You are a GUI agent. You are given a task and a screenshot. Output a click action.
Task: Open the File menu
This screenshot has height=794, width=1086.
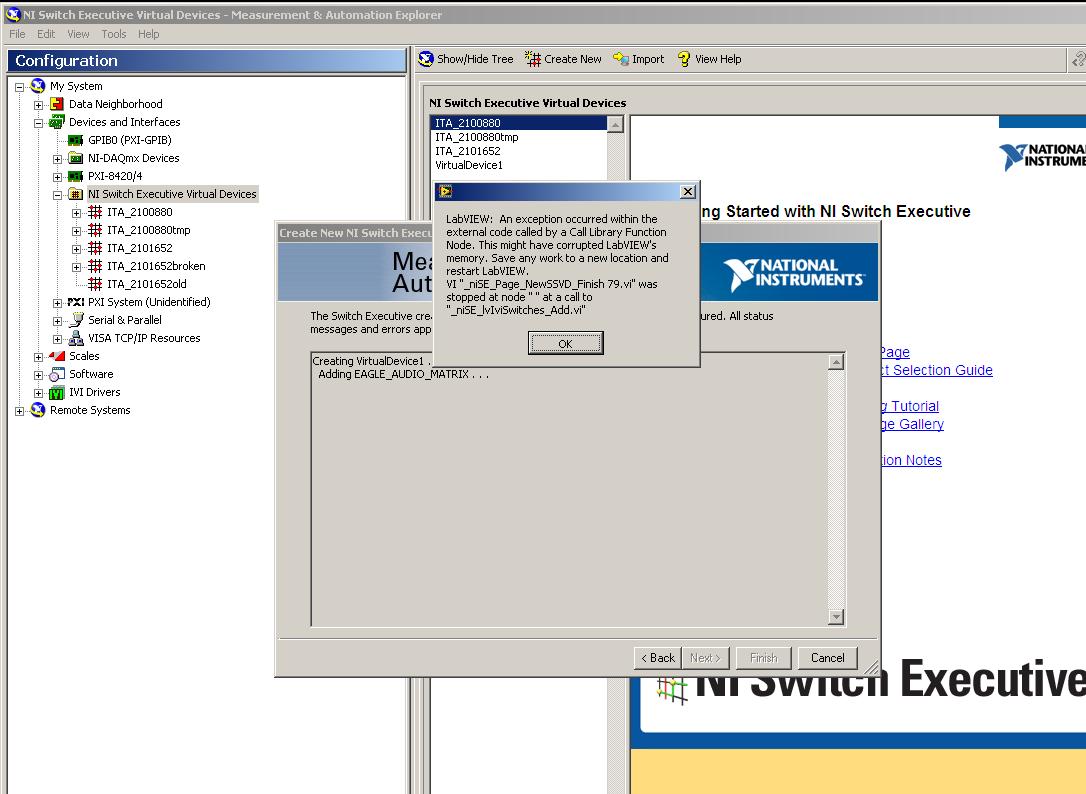17,34
